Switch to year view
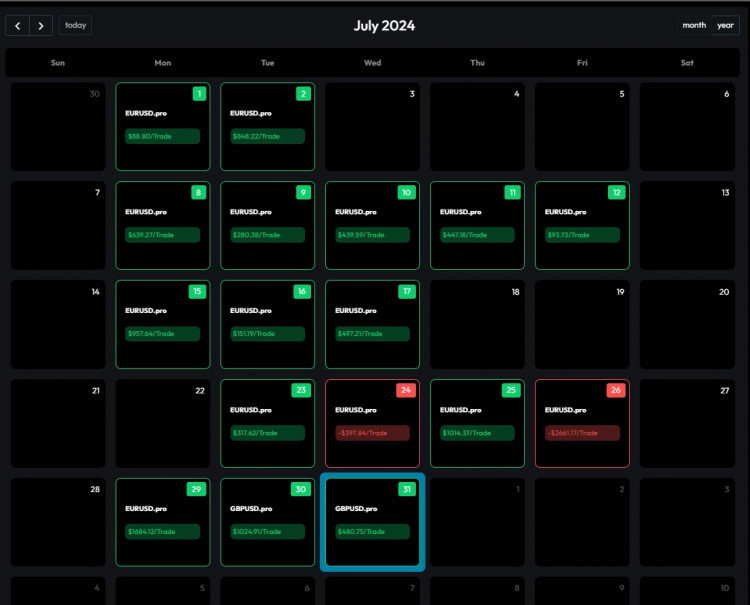 (725, 25)
